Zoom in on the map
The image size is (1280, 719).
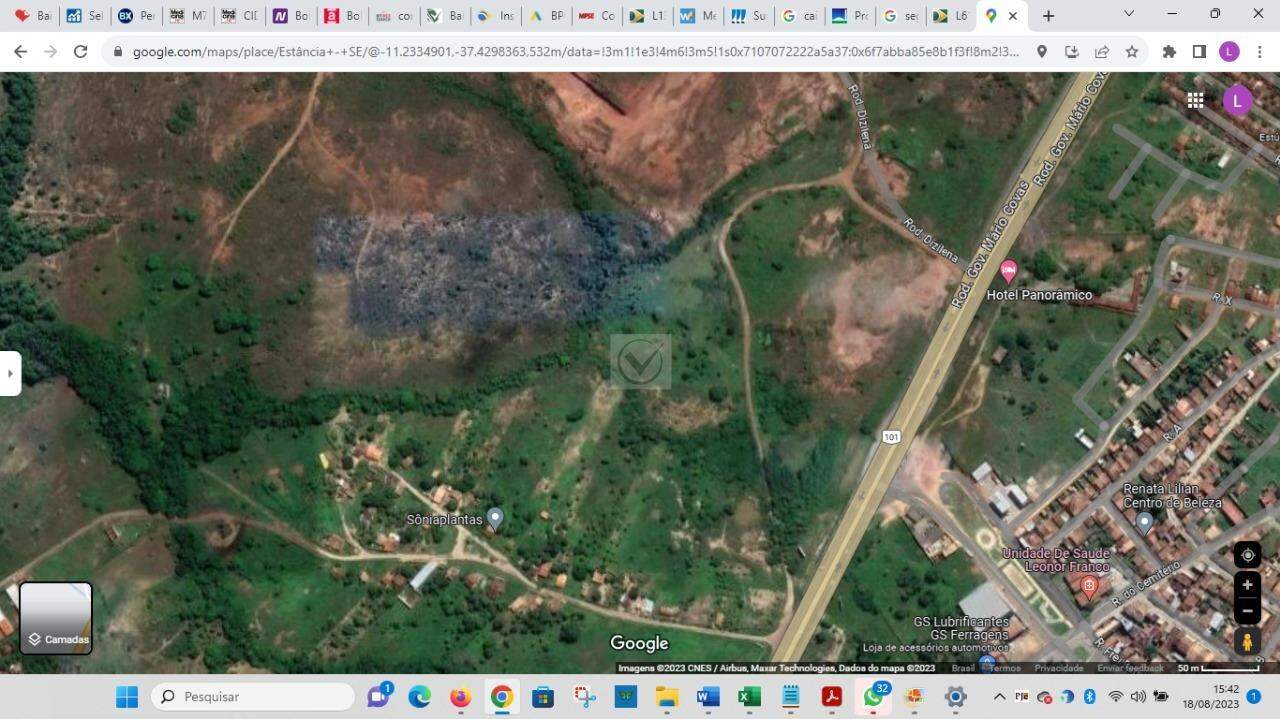(x=1247, y=585)
